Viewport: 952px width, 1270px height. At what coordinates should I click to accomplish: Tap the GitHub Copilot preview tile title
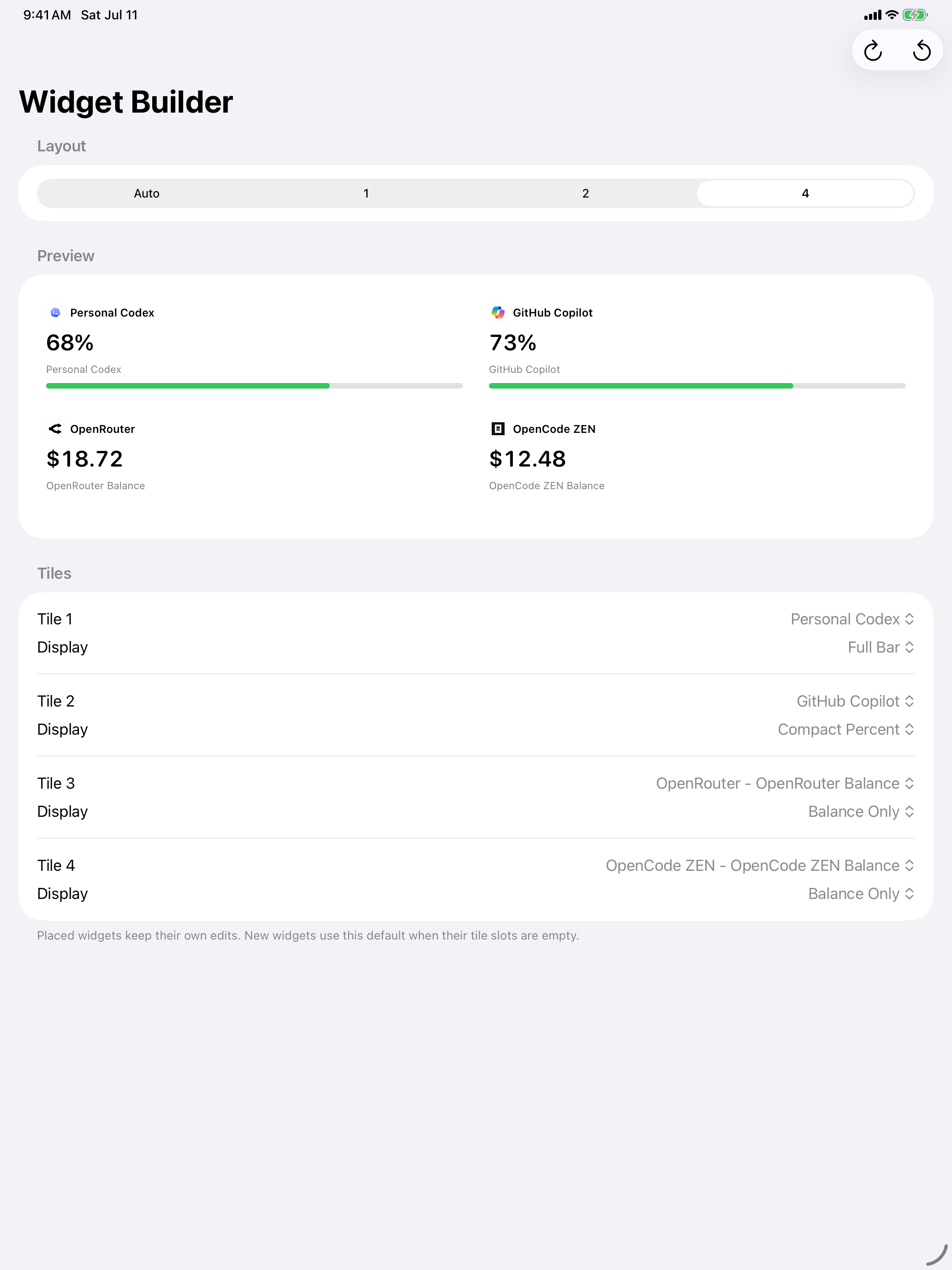click(553, 312)
